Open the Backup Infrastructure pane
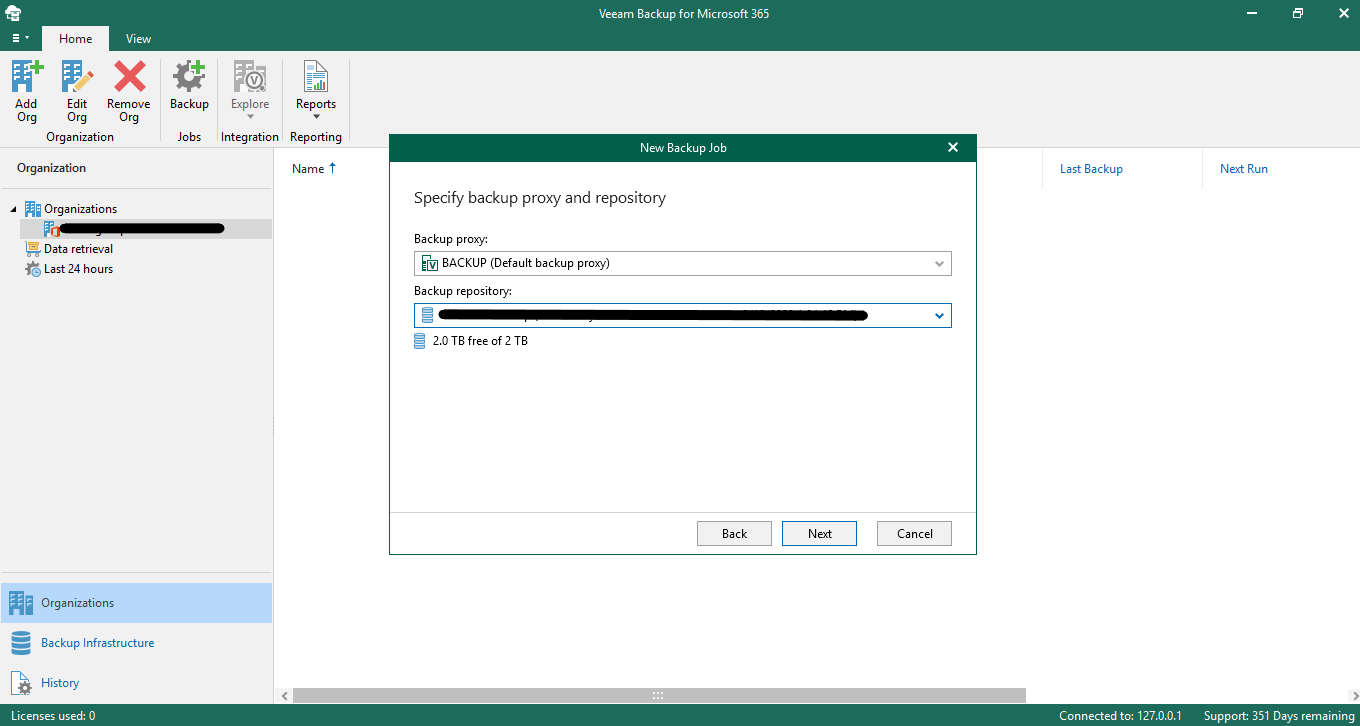This screenshot has height=726, width=1360. pos(97,643)
